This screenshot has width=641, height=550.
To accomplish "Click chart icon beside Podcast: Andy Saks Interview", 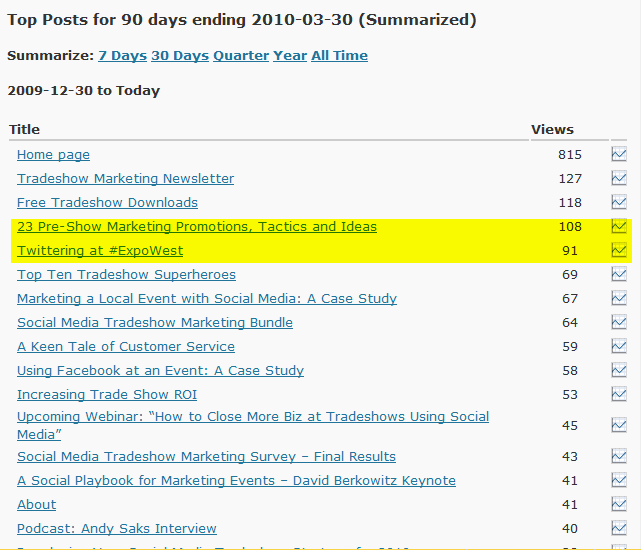I will [619, 528].
